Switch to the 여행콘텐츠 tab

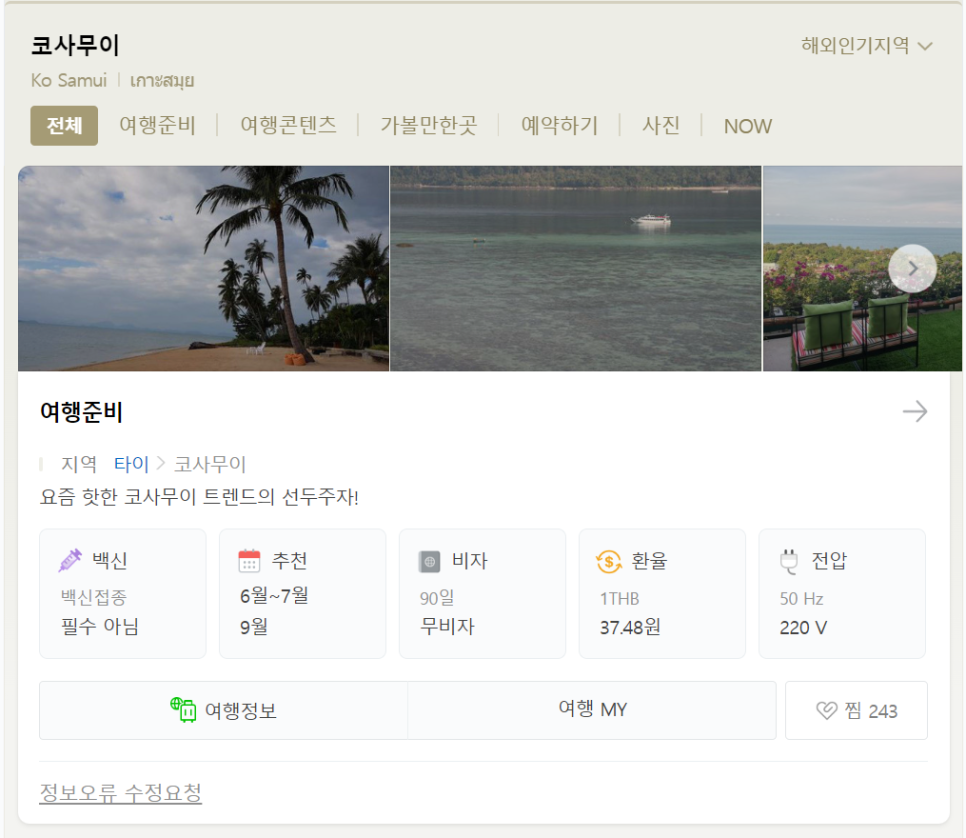pos(288,126)
